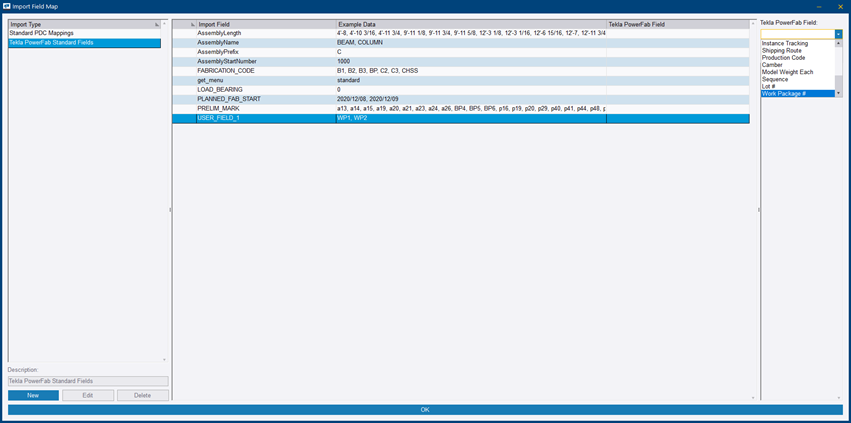Select the AssemblyPrefix row
The height and width of the screenshot is (423, 851).
pyautogui.click(x=461, y=52)
